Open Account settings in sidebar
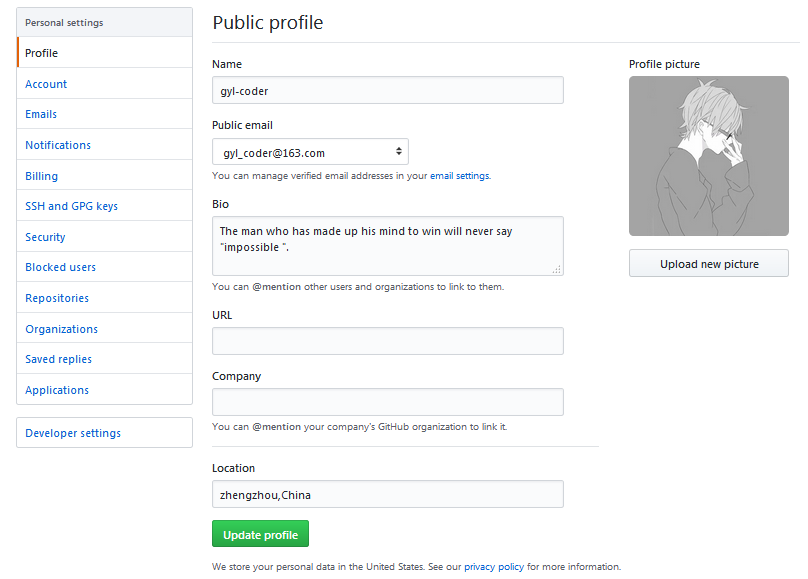This screenshot has height=579, width=808. 46,84
